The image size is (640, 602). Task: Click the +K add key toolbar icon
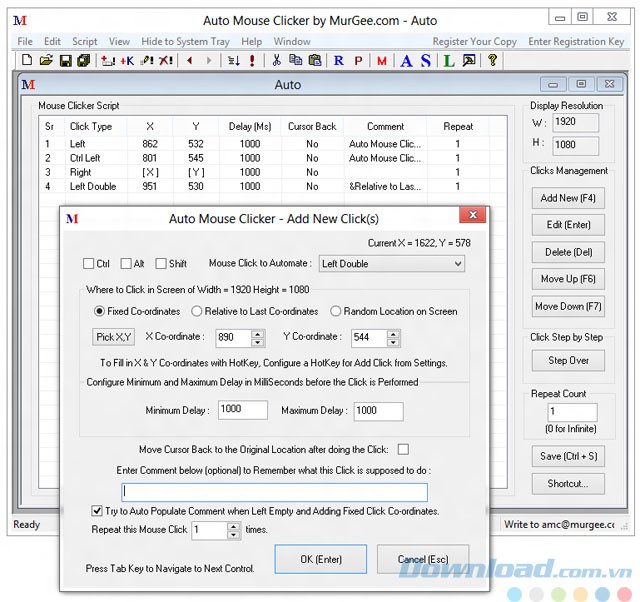[x=127, y=61]
